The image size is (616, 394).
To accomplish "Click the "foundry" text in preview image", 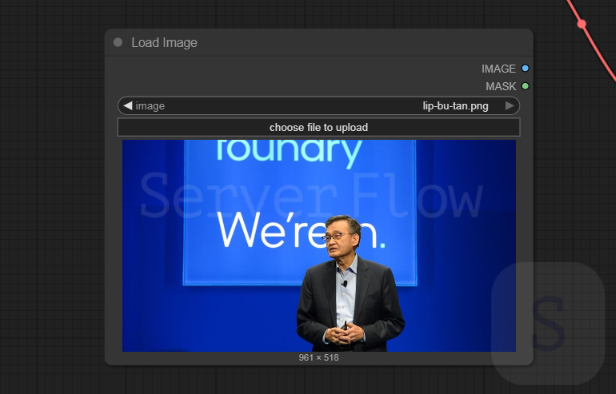I will [x=289, y=151].
